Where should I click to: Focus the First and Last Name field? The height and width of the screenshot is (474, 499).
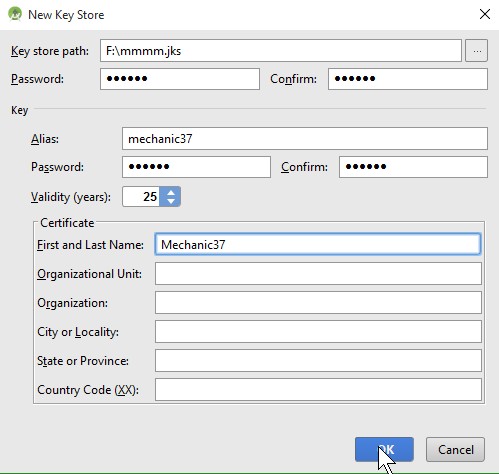[318, 244]
